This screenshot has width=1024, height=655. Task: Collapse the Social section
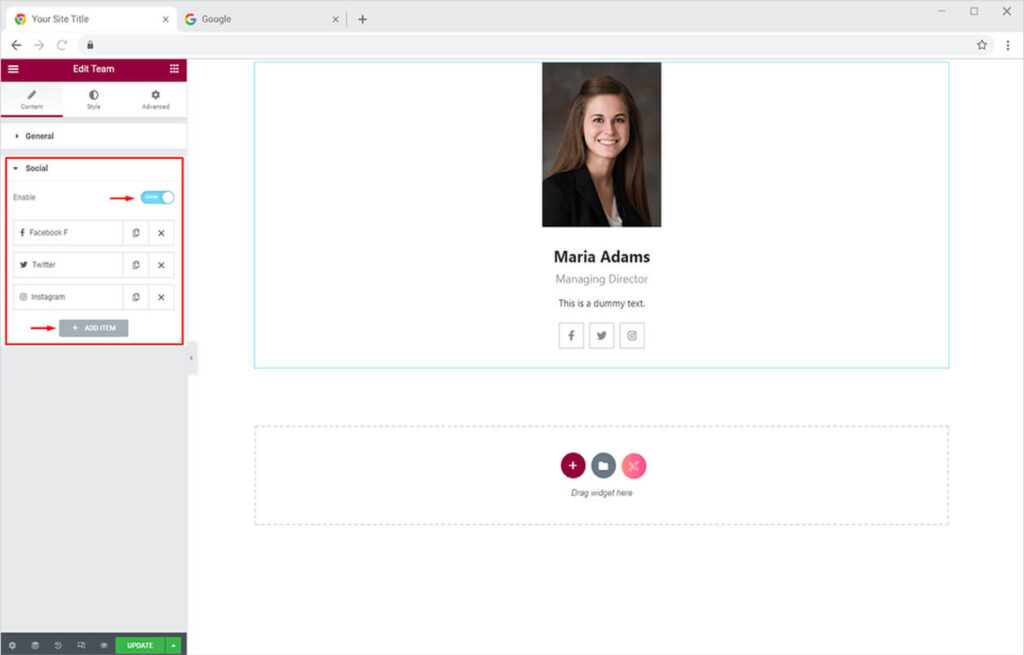tap(36, 168)
